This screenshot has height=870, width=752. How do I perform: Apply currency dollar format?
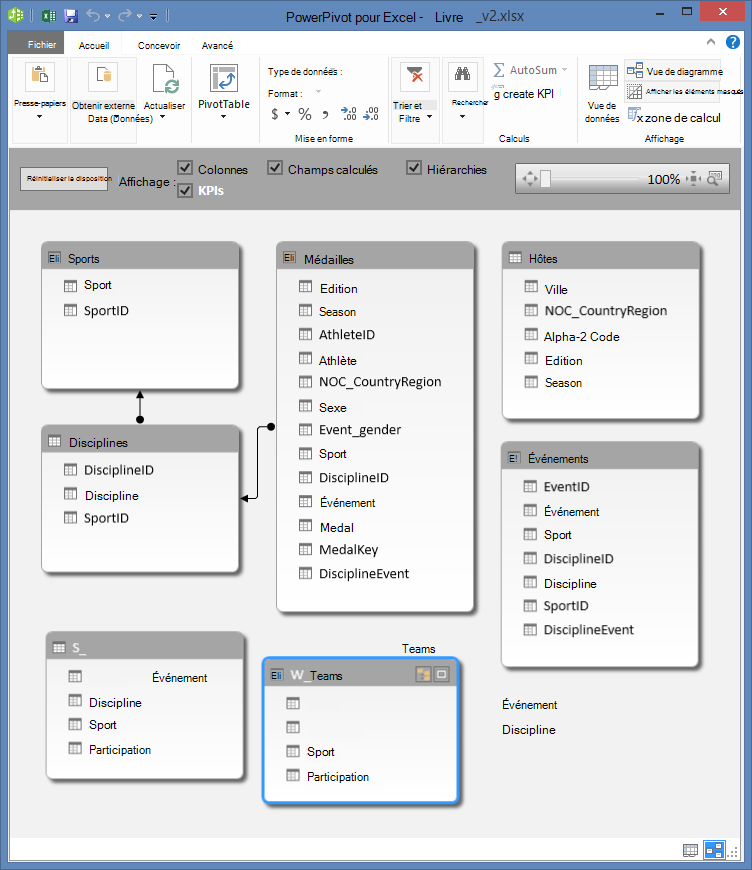point(275,114)
